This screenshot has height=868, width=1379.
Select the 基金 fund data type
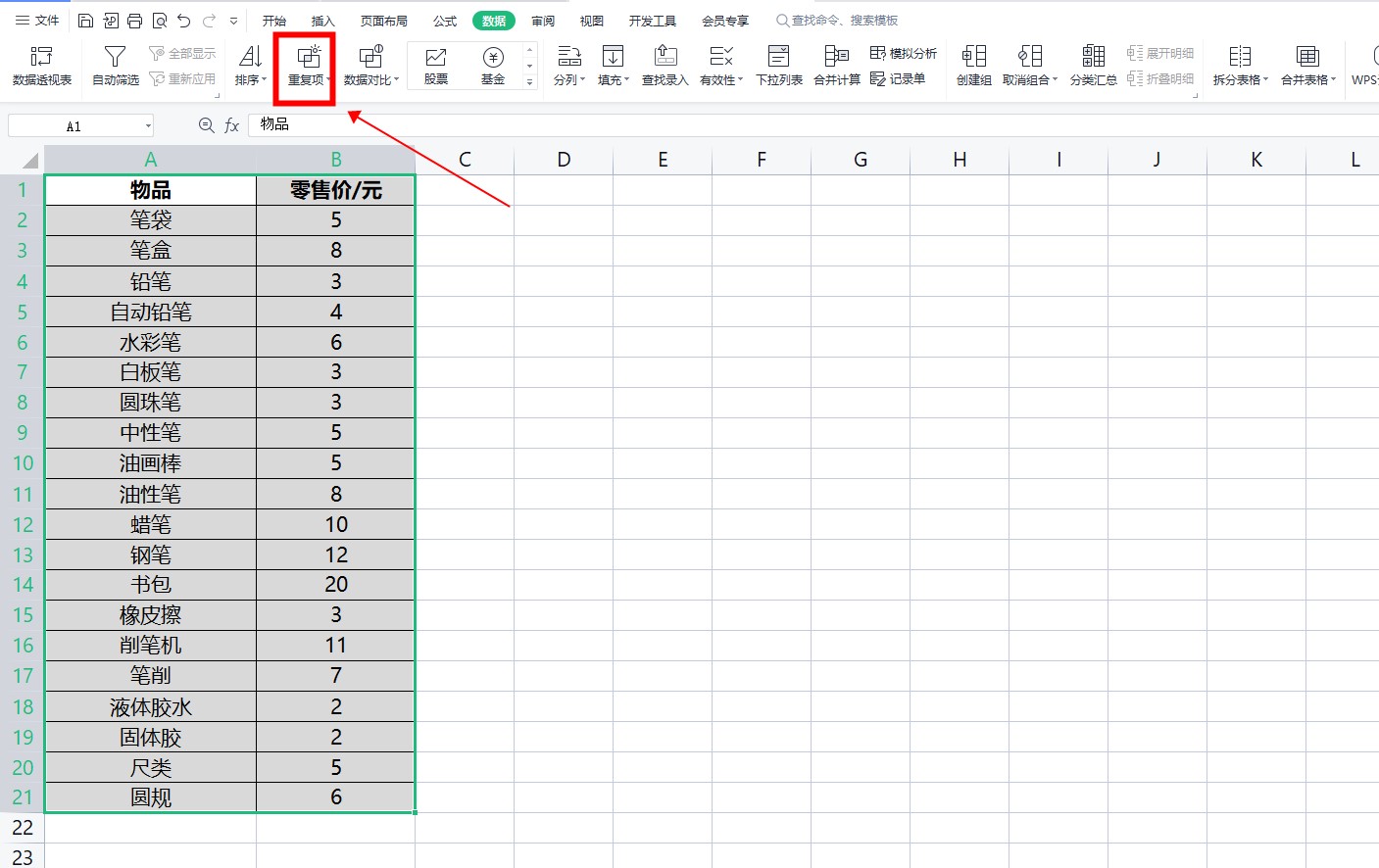(x=493, y=66)
